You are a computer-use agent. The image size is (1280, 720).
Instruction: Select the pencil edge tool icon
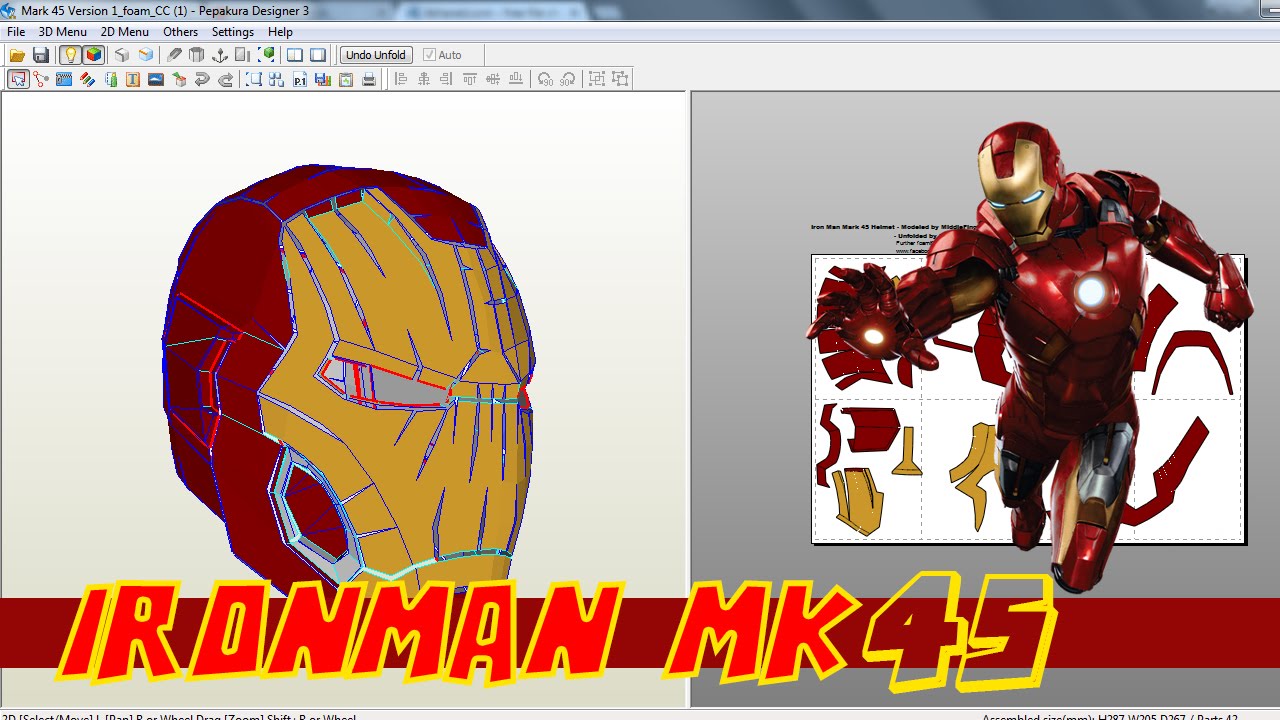tap(174, 55)
